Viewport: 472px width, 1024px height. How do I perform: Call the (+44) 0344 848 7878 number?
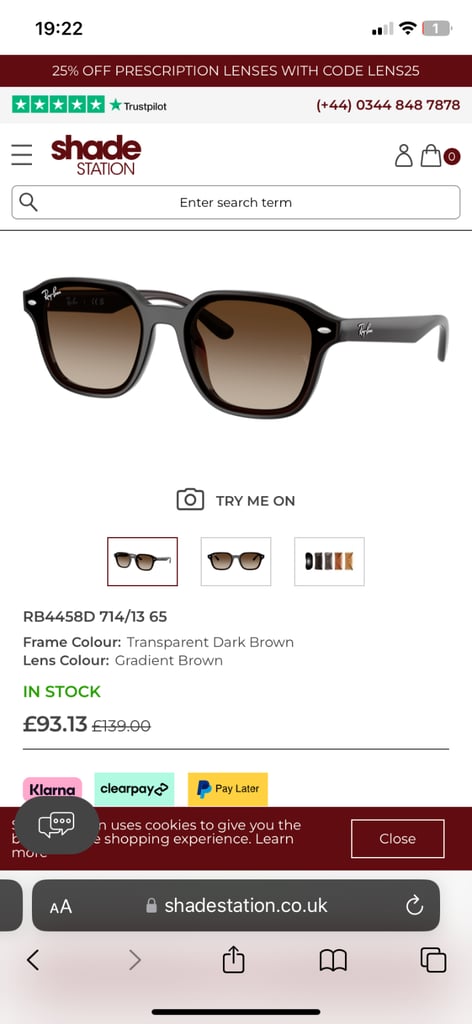(388, 104)
